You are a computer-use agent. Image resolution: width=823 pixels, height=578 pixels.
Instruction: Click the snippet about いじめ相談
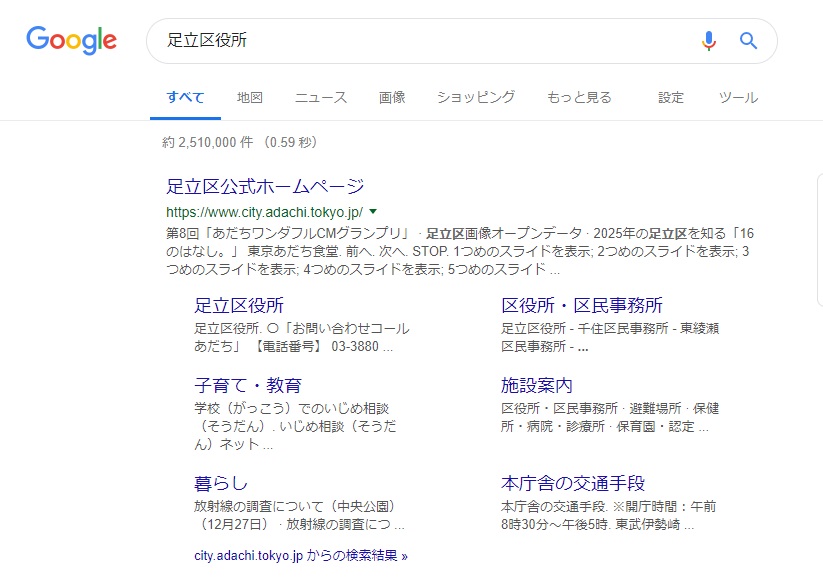tap(296, 426)
